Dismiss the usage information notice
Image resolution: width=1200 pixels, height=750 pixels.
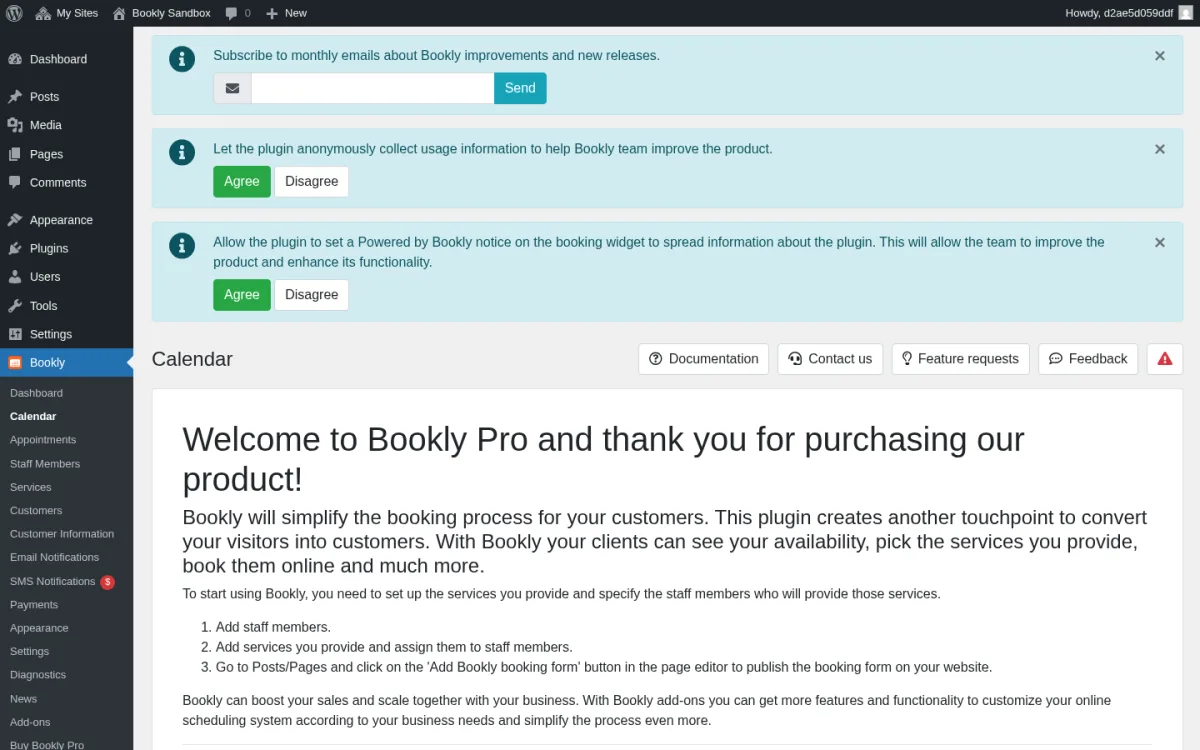pos(1160,149)
